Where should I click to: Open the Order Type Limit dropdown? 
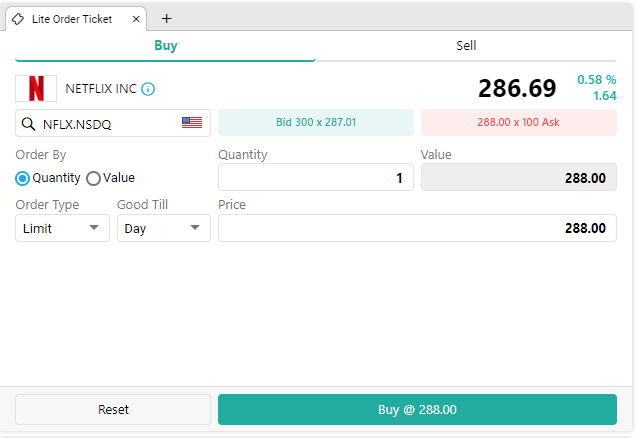click(62, 228)
